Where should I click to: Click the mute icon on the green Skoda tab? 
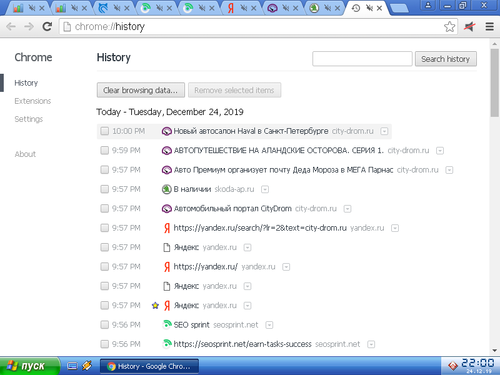pos(328,8)
